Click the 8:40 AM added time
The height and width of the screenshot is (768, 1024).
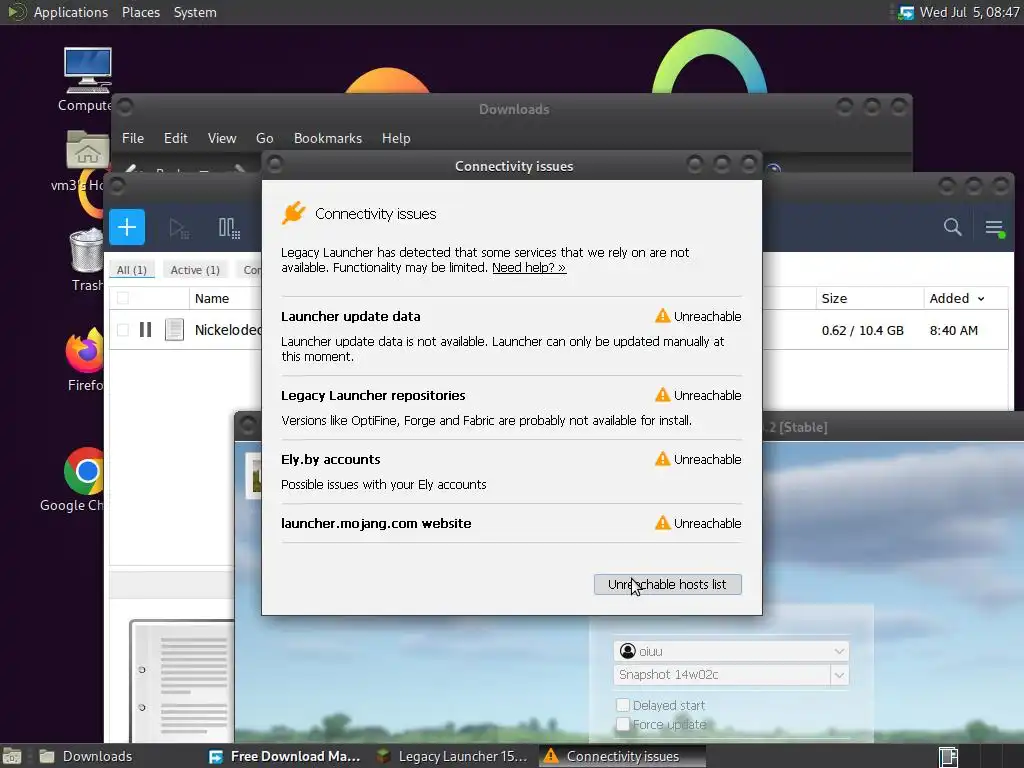point(953,330)
